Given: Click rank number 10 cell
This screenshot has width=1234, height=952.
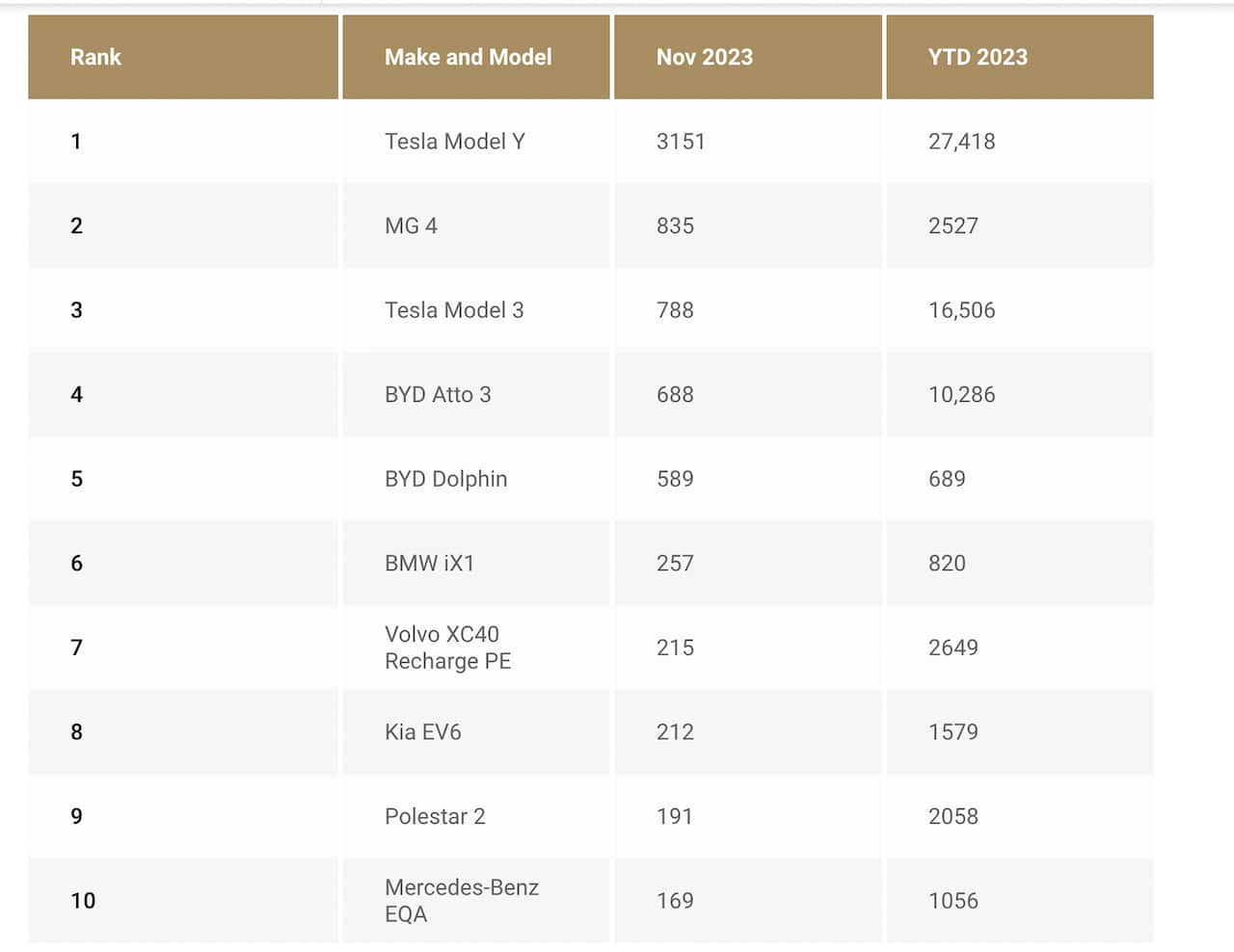Looking at the screenshot, I should [83, 900].
